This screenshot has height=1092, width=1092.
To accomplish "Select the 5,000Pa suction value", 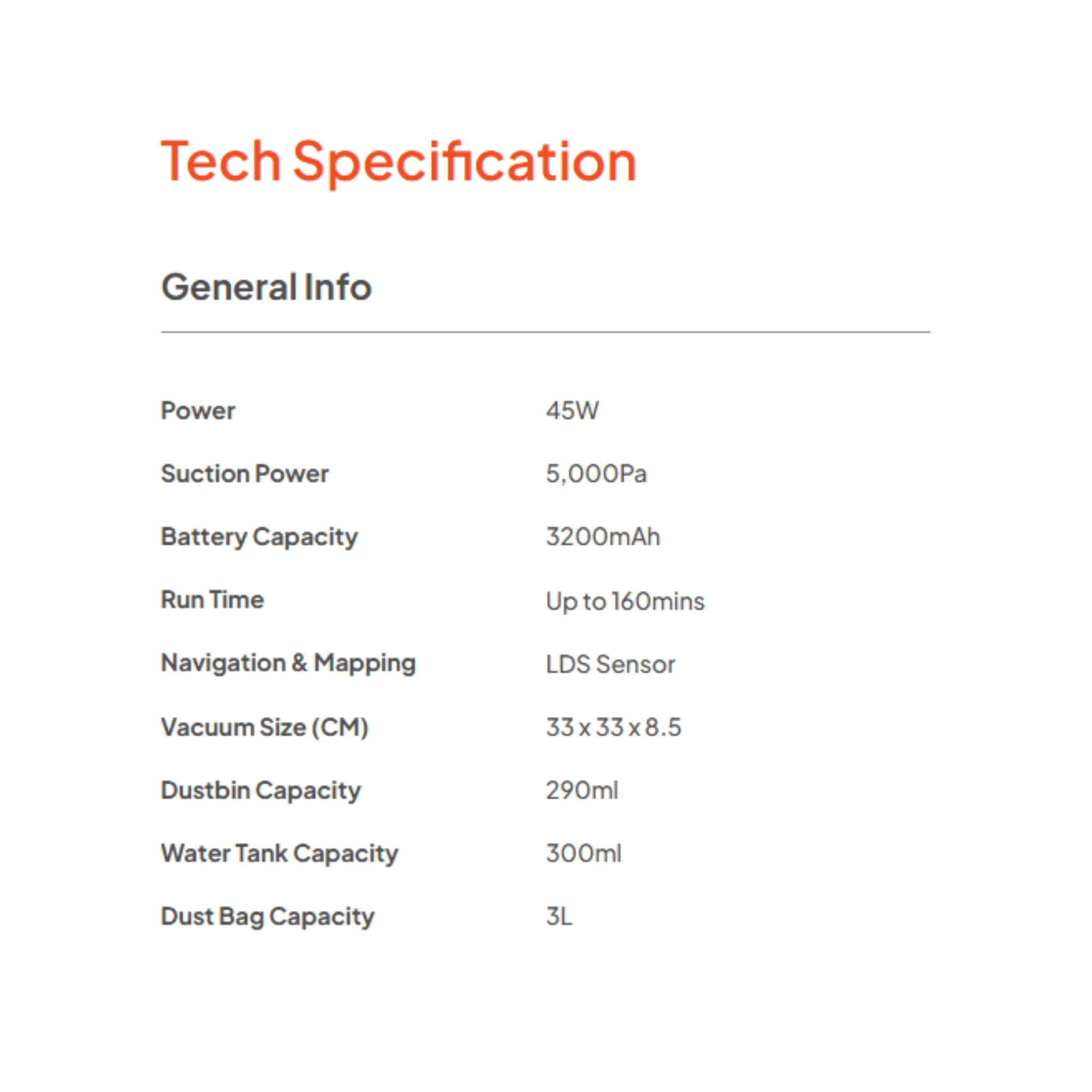I will point(596,473).
